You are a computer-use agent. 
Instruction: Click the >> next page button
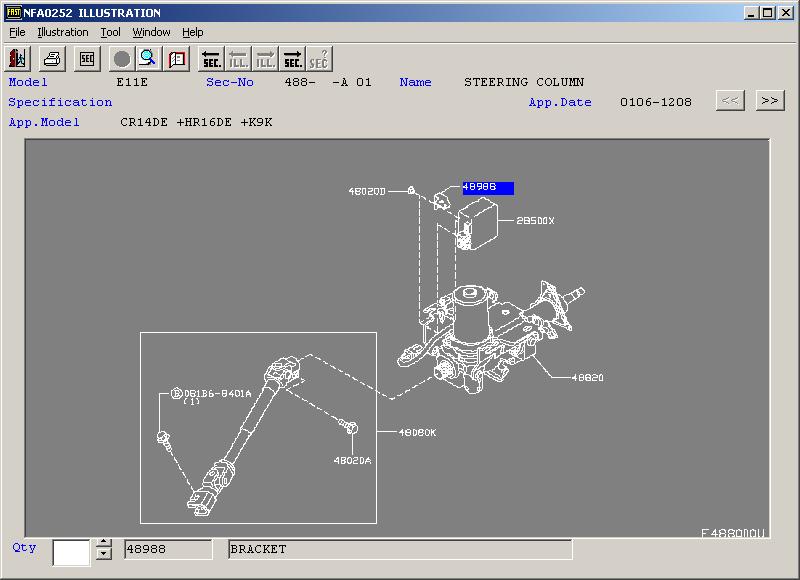click(x=769, y=100)
